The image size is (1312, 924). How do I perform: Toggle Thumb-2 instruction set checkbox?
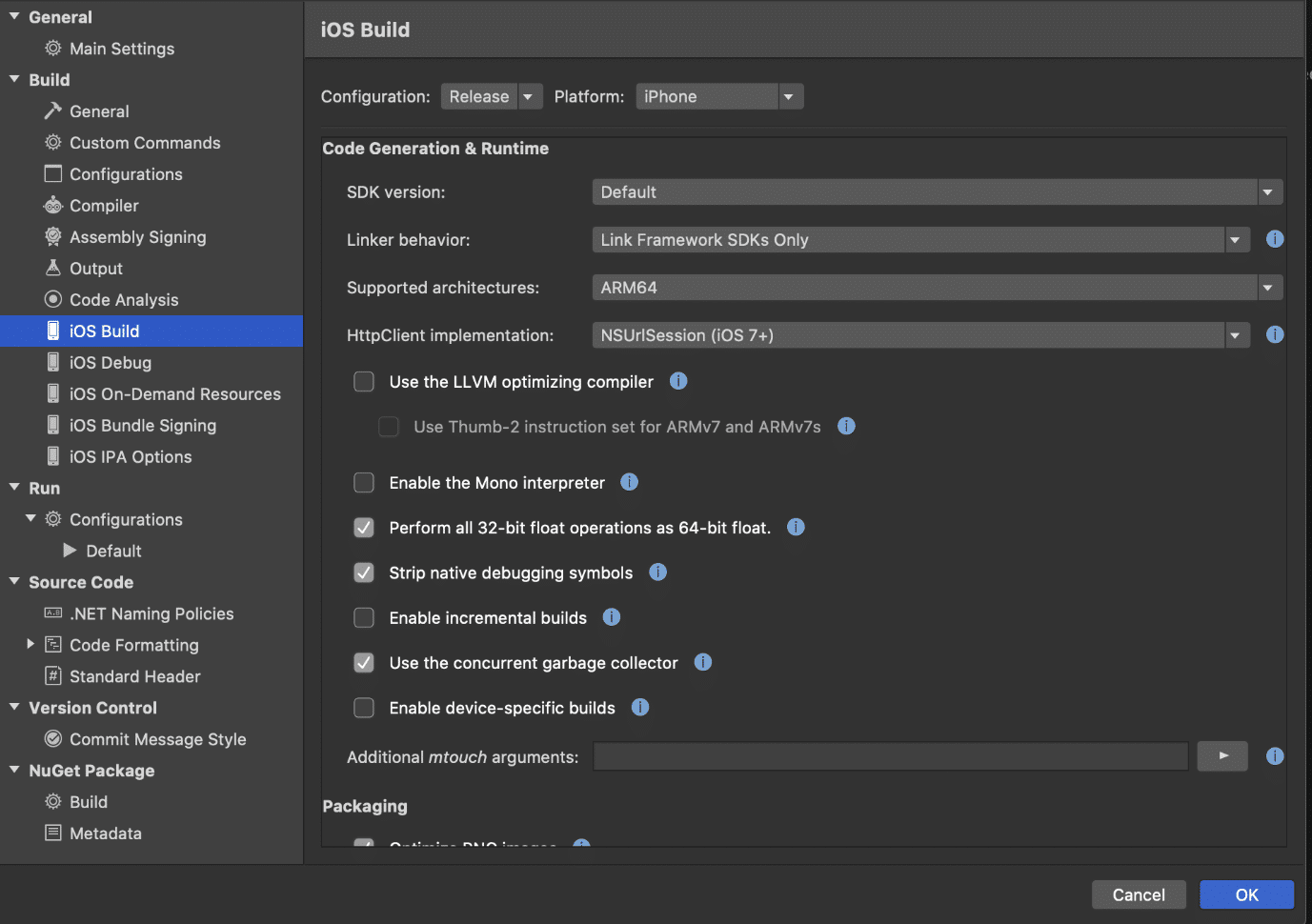coord(389,427)
